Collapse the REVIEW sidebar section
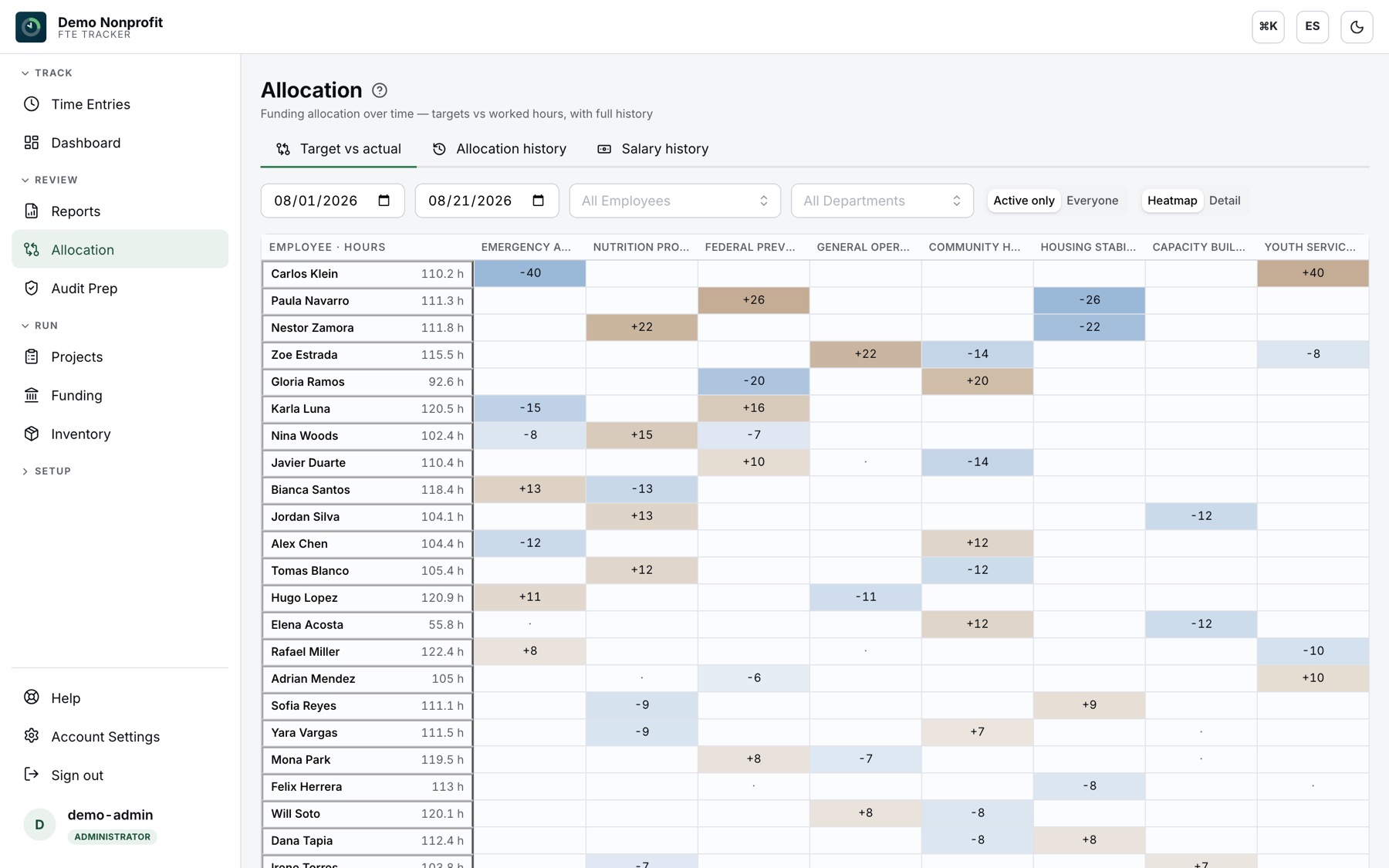The height and width of the screenshot is (868, 1389). click(49, 180)
